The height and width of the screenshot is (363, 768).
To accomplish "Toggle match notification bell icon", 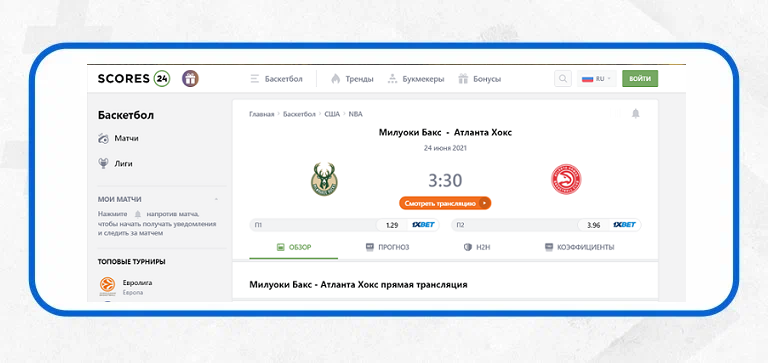I will pos(635,114).
